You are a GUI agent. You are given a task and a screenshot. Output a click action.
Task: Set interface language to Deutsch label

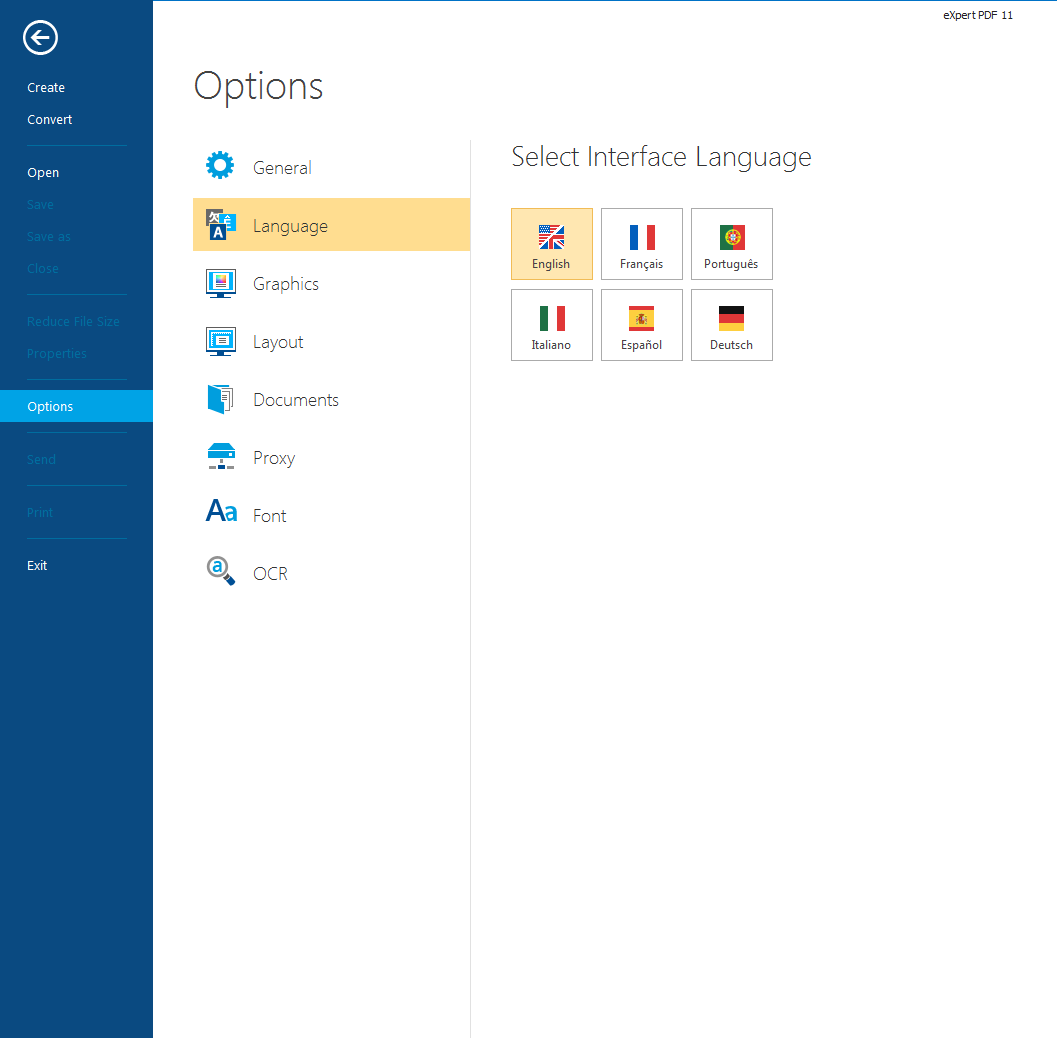[x=731, y=344]
